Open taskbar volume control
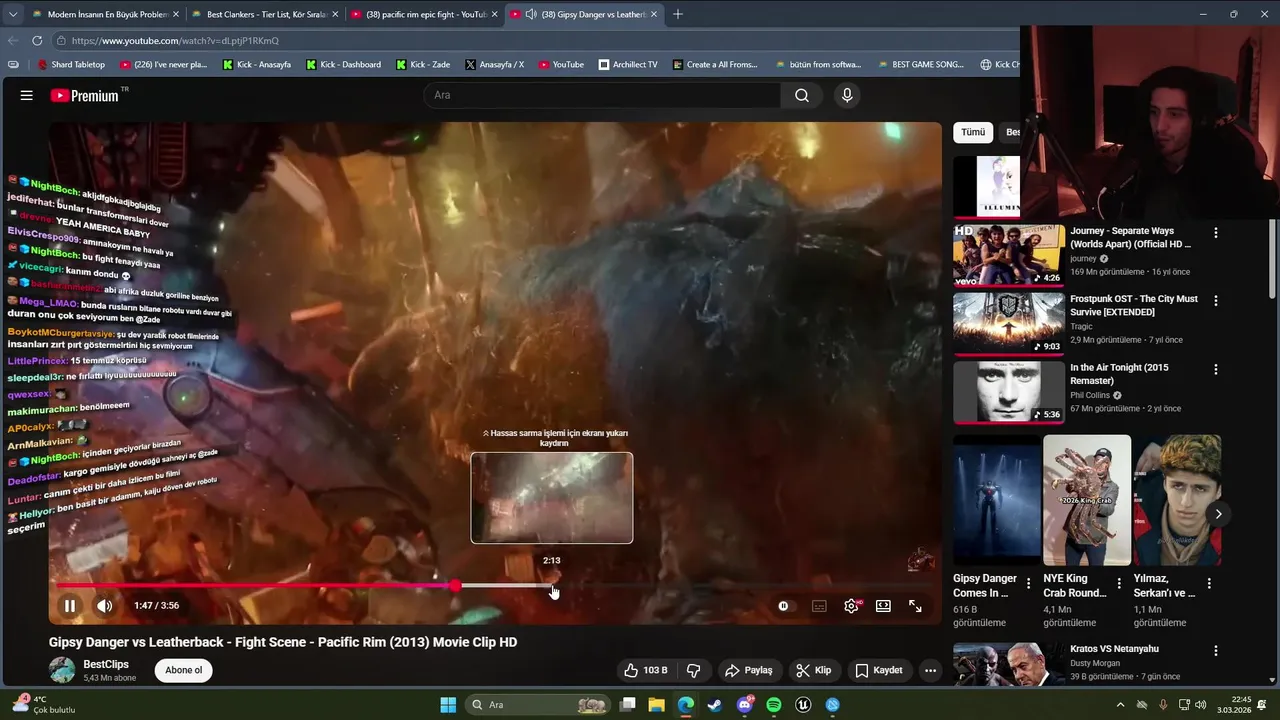The image size is (1280, 720). [1200, 705]
